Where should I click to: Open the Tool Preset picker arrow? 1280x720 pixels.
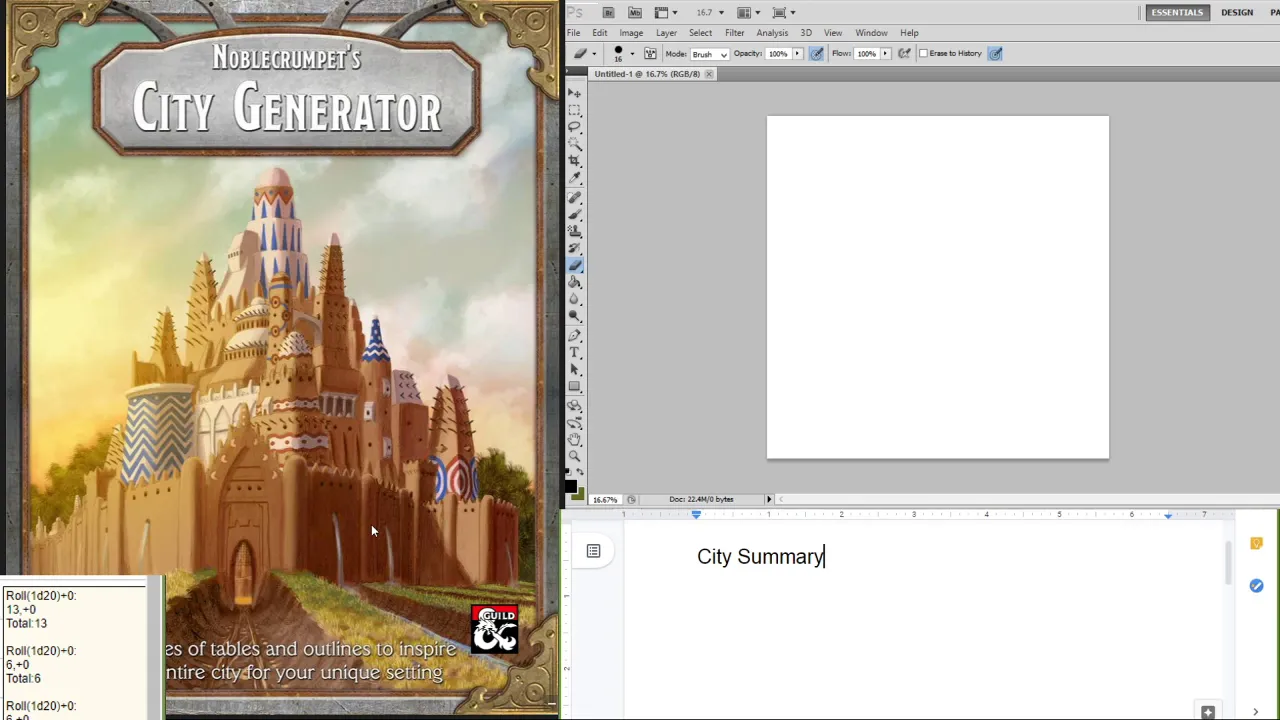[x=594, y=53]
